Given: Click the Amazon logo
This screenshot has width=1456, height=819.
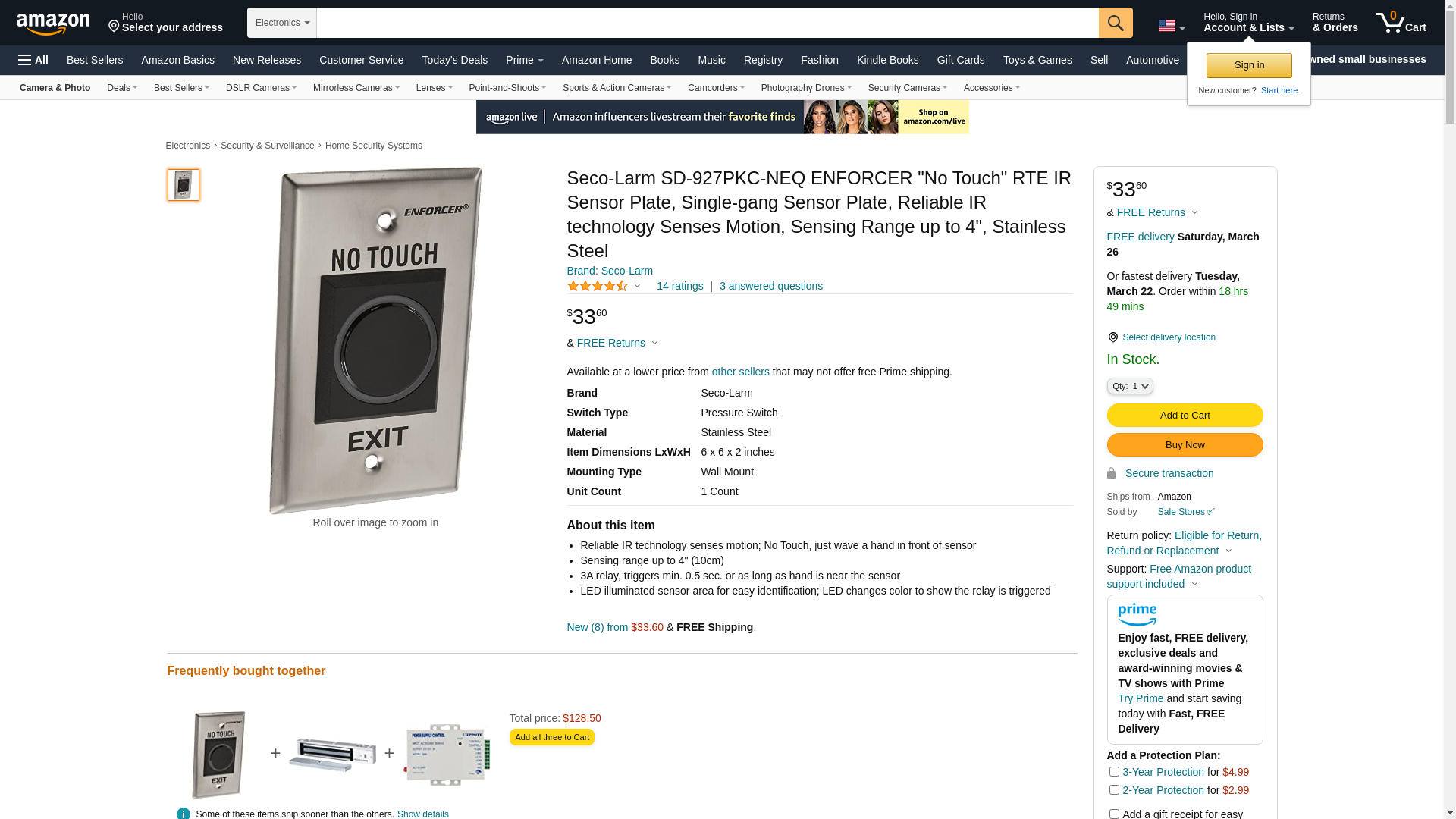Looking at the screenshot, I should click(53, 24).
